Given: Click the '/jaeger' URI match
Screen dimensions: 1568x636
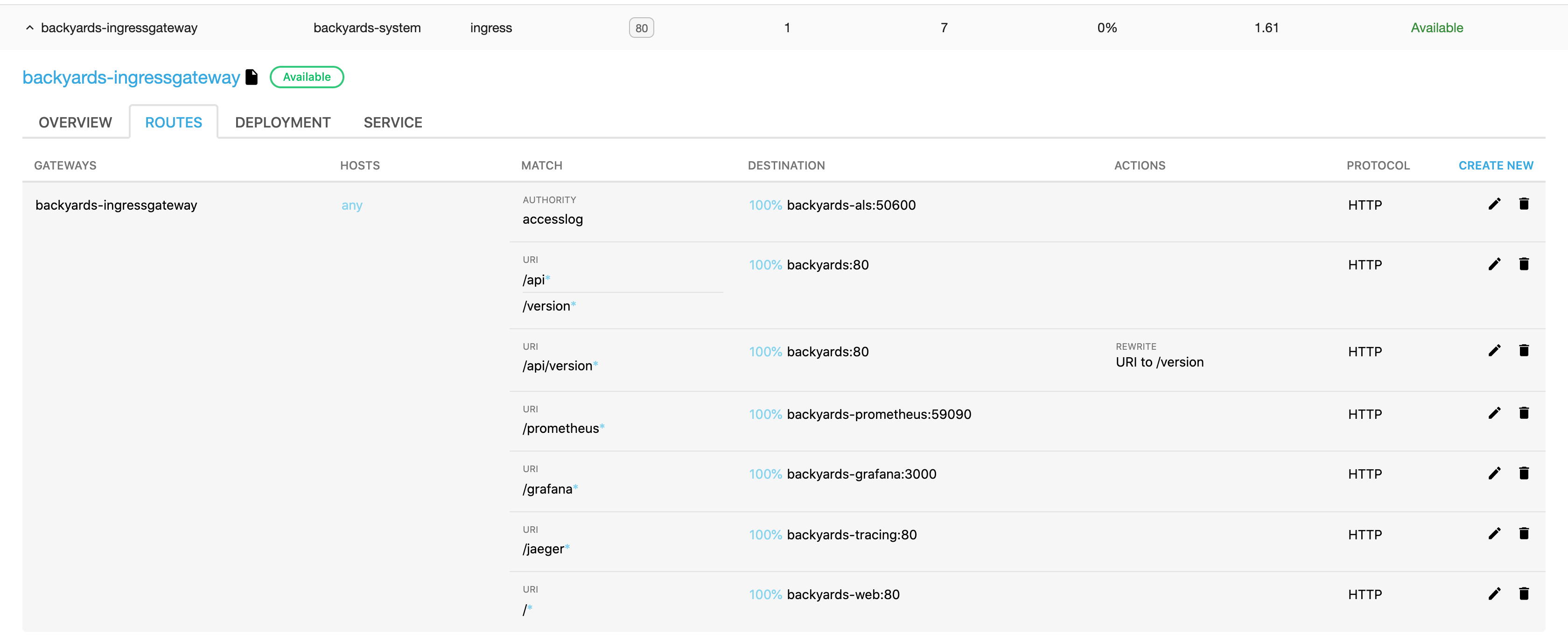Looking at the screenshot, I should click(546, 549).
